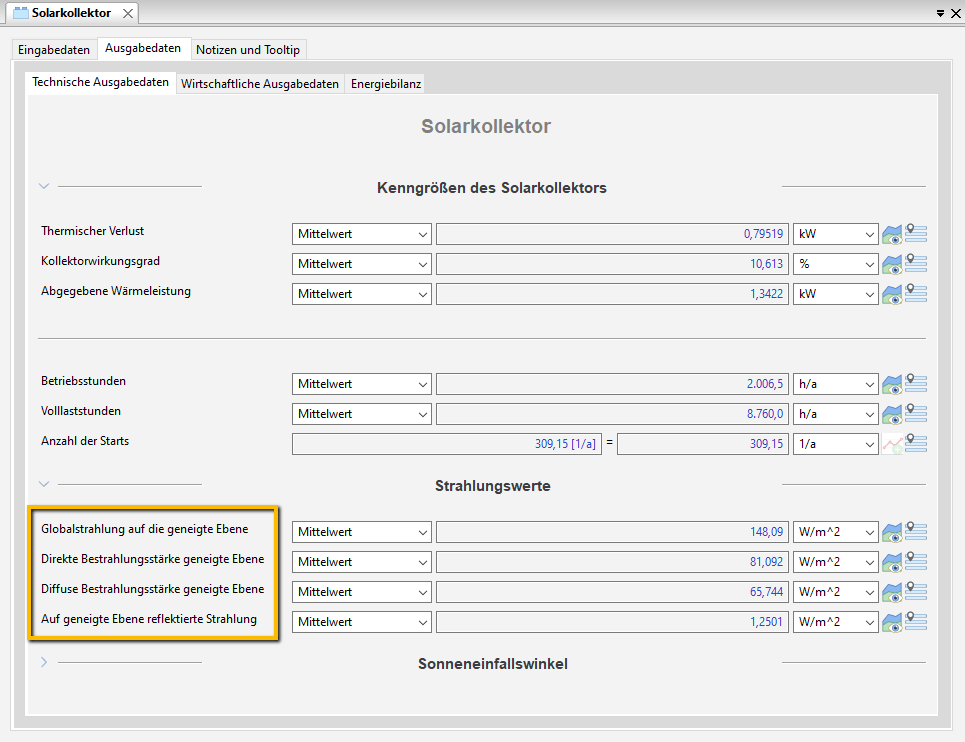Switch to the Eingabedaten tab
965x742 pixels.
[x=54, y=50]
